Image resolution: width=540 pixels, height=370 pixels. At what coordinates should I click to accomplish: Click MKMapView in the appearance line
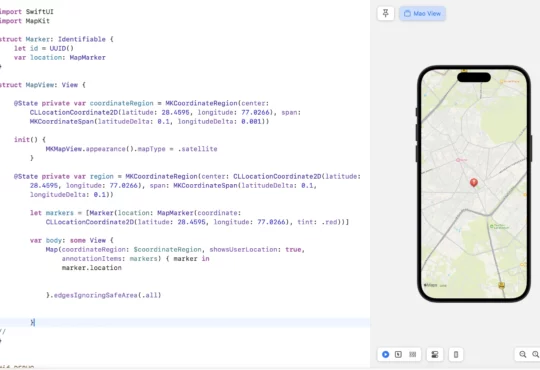pyautogui.click(x=64, y=149)
